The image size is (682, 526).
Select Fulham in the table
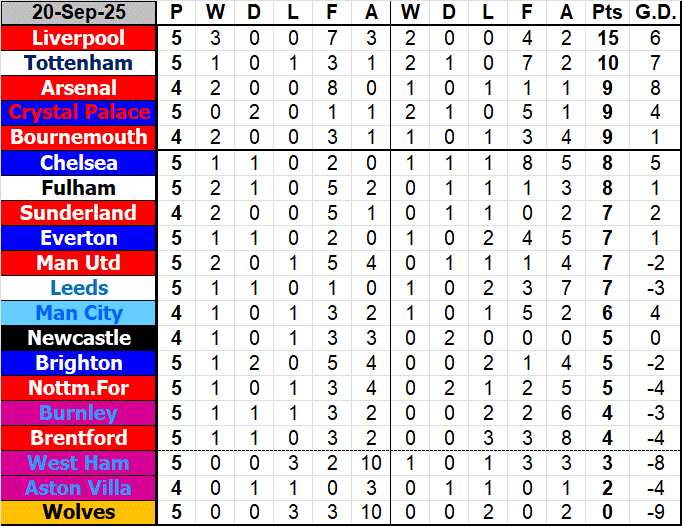pos(79,188)
